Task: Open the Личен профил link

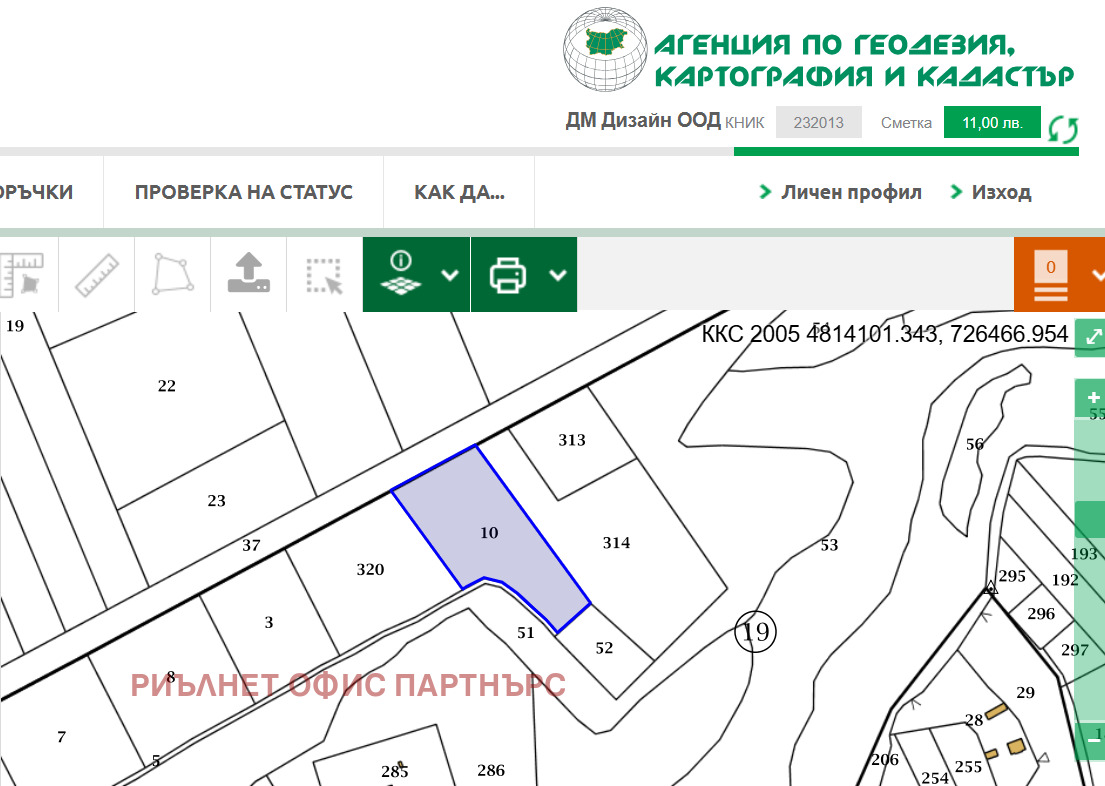Action: pos(850,191)
